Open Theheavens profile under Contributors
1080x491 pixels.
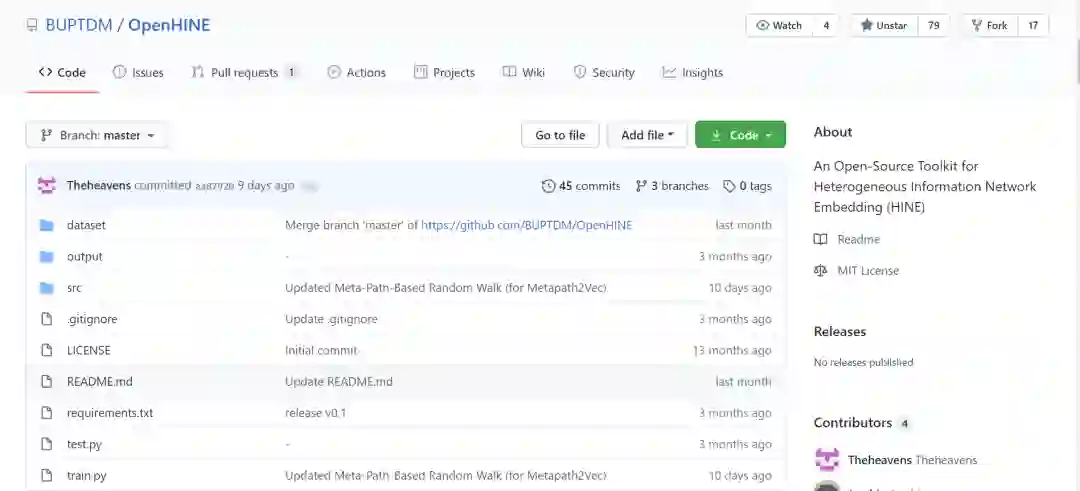tap(913, 460)
